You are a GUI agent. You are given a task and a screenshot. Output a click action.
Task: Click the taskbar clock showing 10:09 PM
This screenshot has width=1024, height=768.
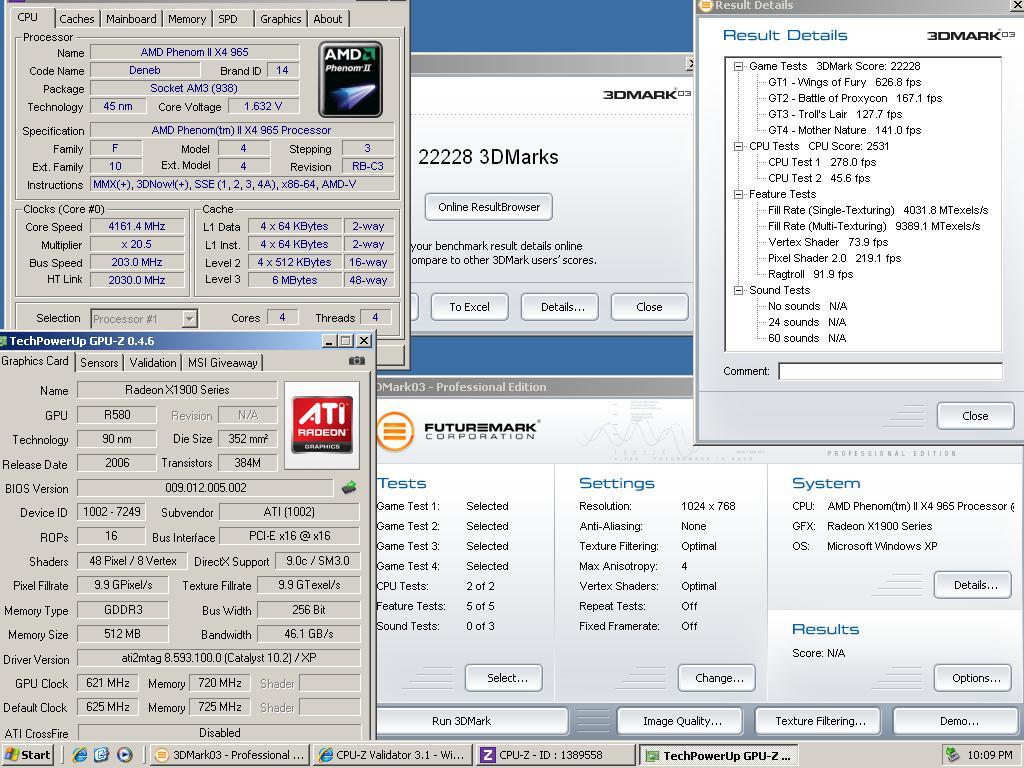point(990,755)
